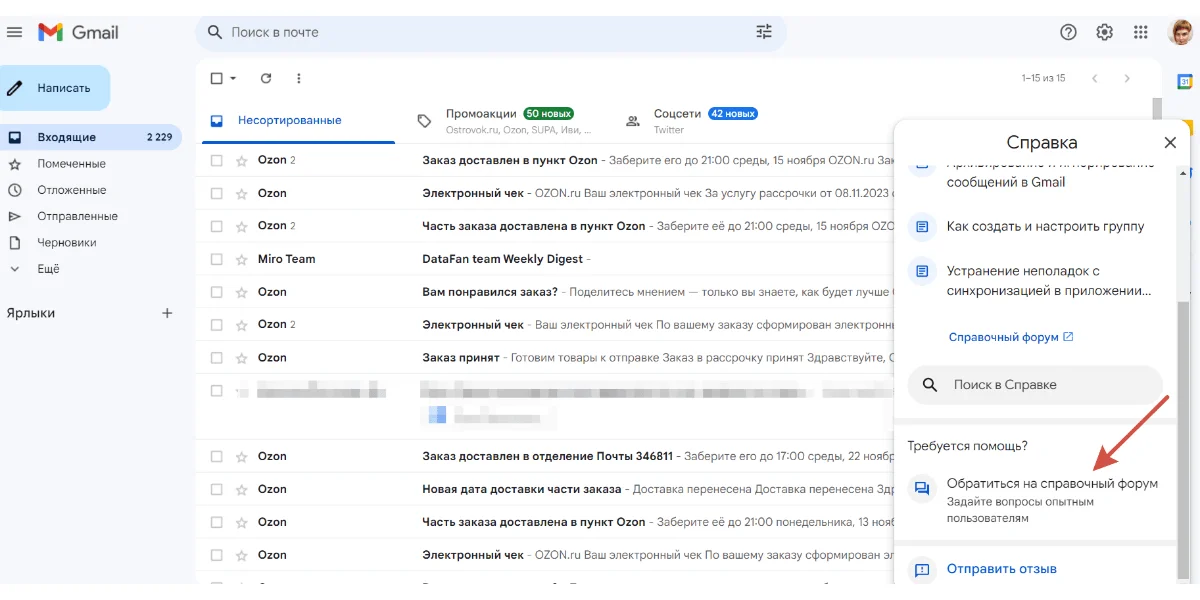Click the Поиск в Справке field
The image size is (1200, 600).
[1035, 385]
